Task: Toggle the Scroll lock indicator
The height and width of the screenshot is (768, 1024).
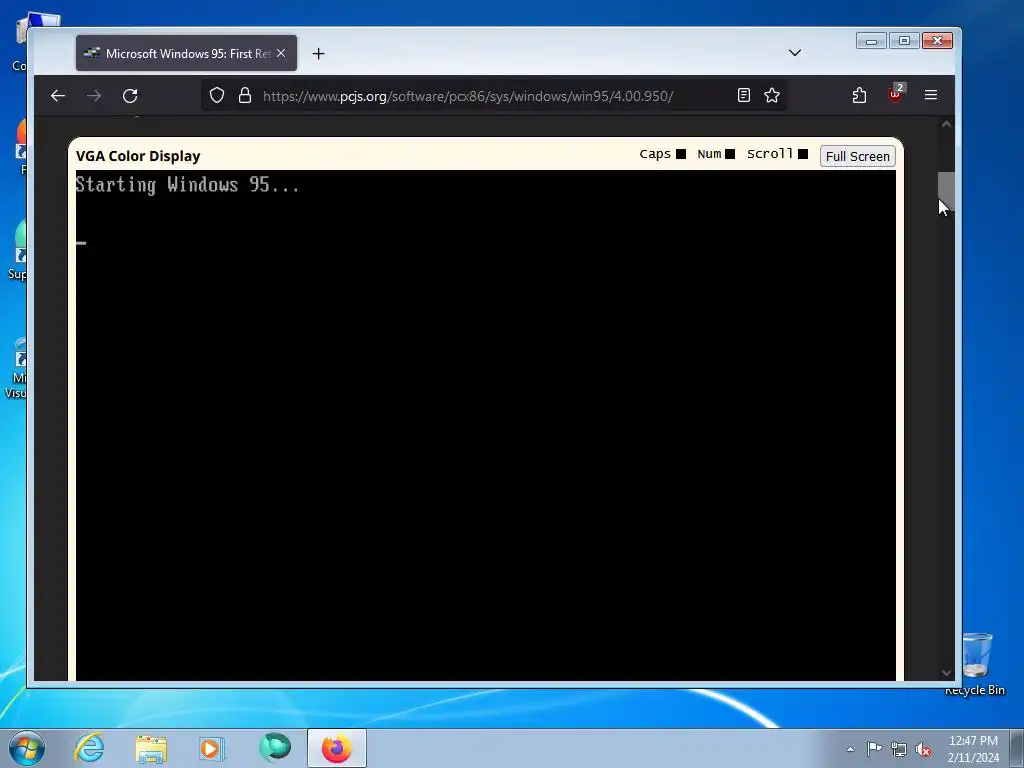Action: pos(803,154)
